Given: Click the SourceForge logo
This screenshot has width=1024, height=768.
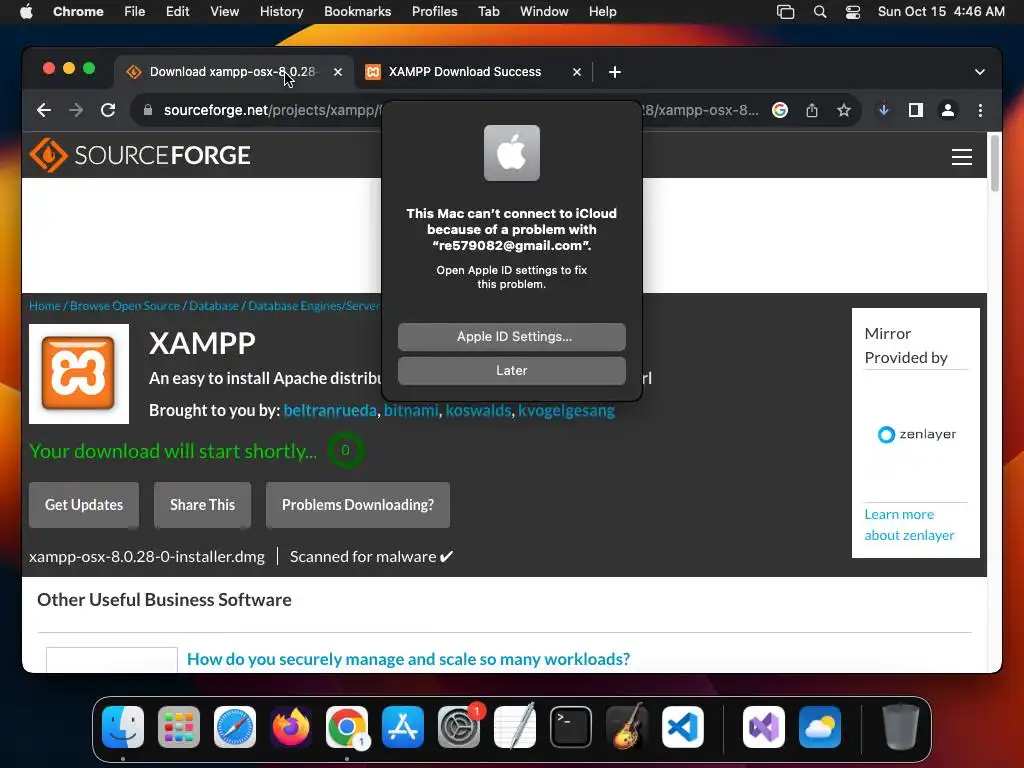Looking at the screenshot, I should (x=140, y=155).
